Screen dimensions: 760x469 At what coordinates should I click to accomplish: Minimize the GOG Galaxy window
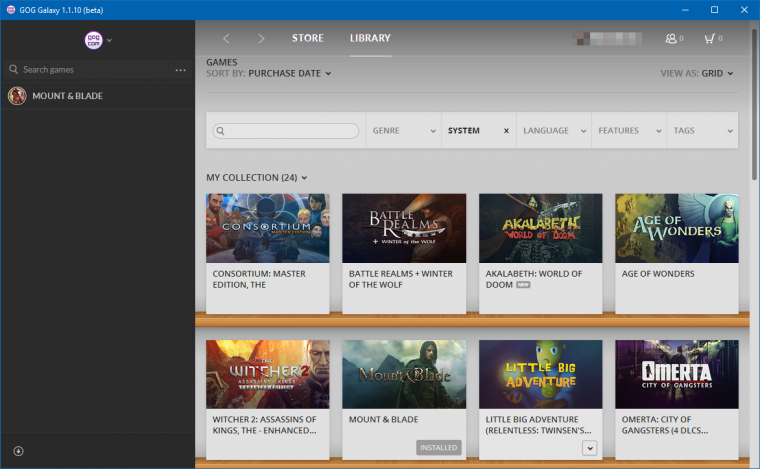pyautogui.click(x=685, y=10)
